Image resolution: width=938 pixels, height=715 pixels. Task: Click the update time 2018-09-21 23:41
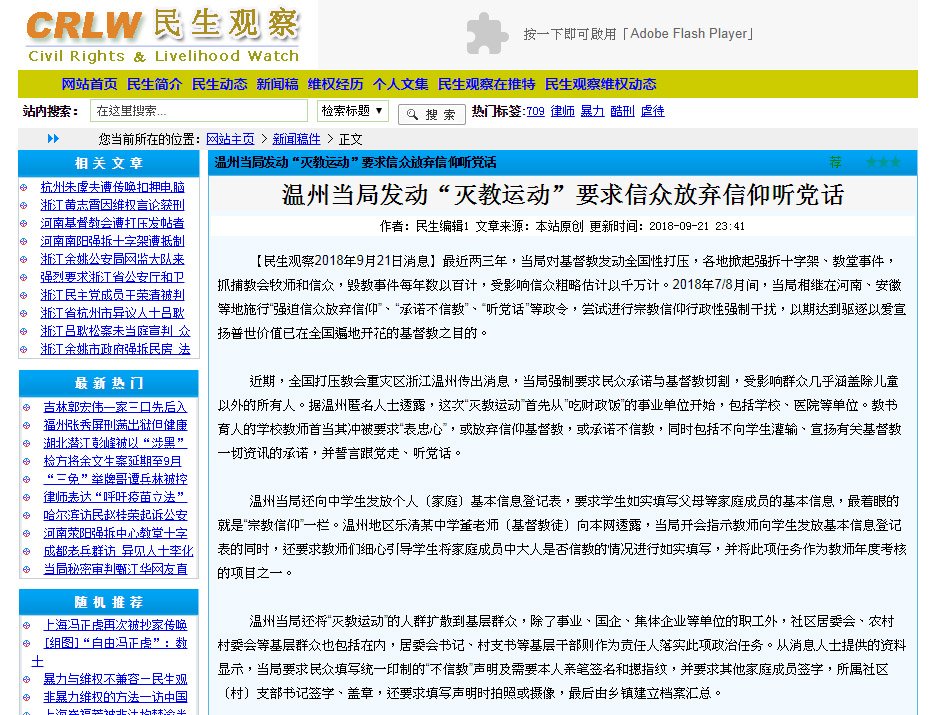tap(697, 226)
